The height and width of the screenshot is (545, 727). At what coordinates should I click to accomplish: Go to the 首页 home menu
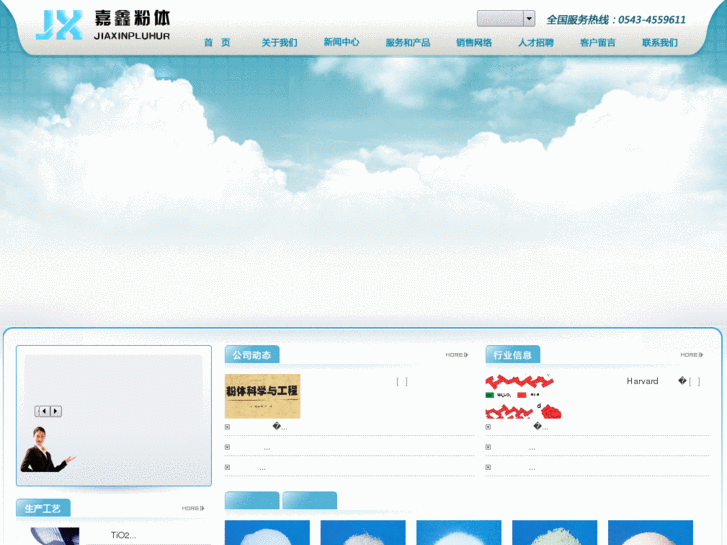(217, 43)
